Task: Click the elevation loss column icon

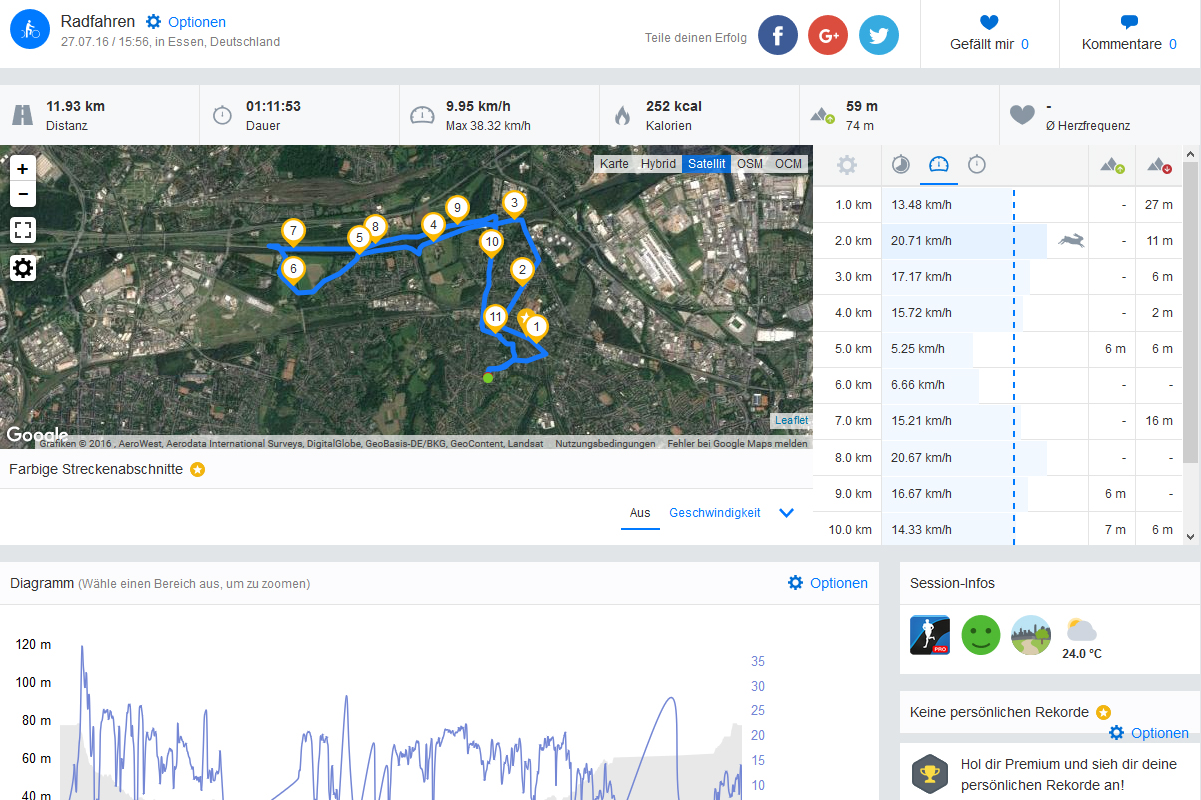Action: click(x=1159, y=165)
